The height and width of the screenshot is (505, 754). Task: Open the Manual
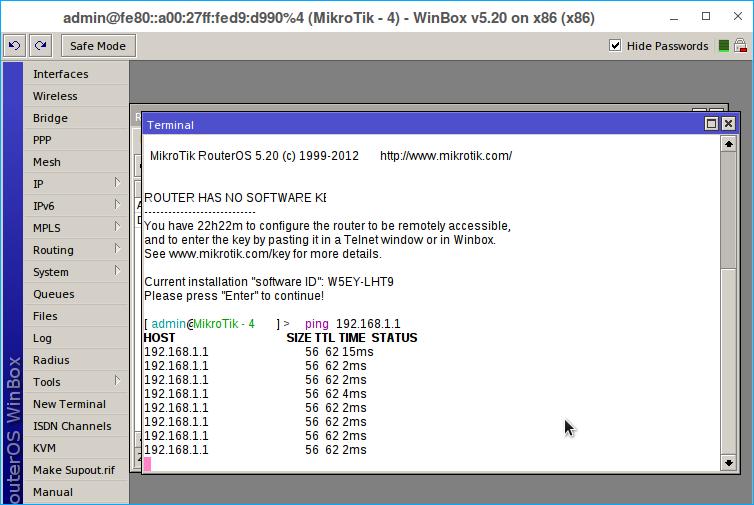pyautogui.click(x=76, y=492)
